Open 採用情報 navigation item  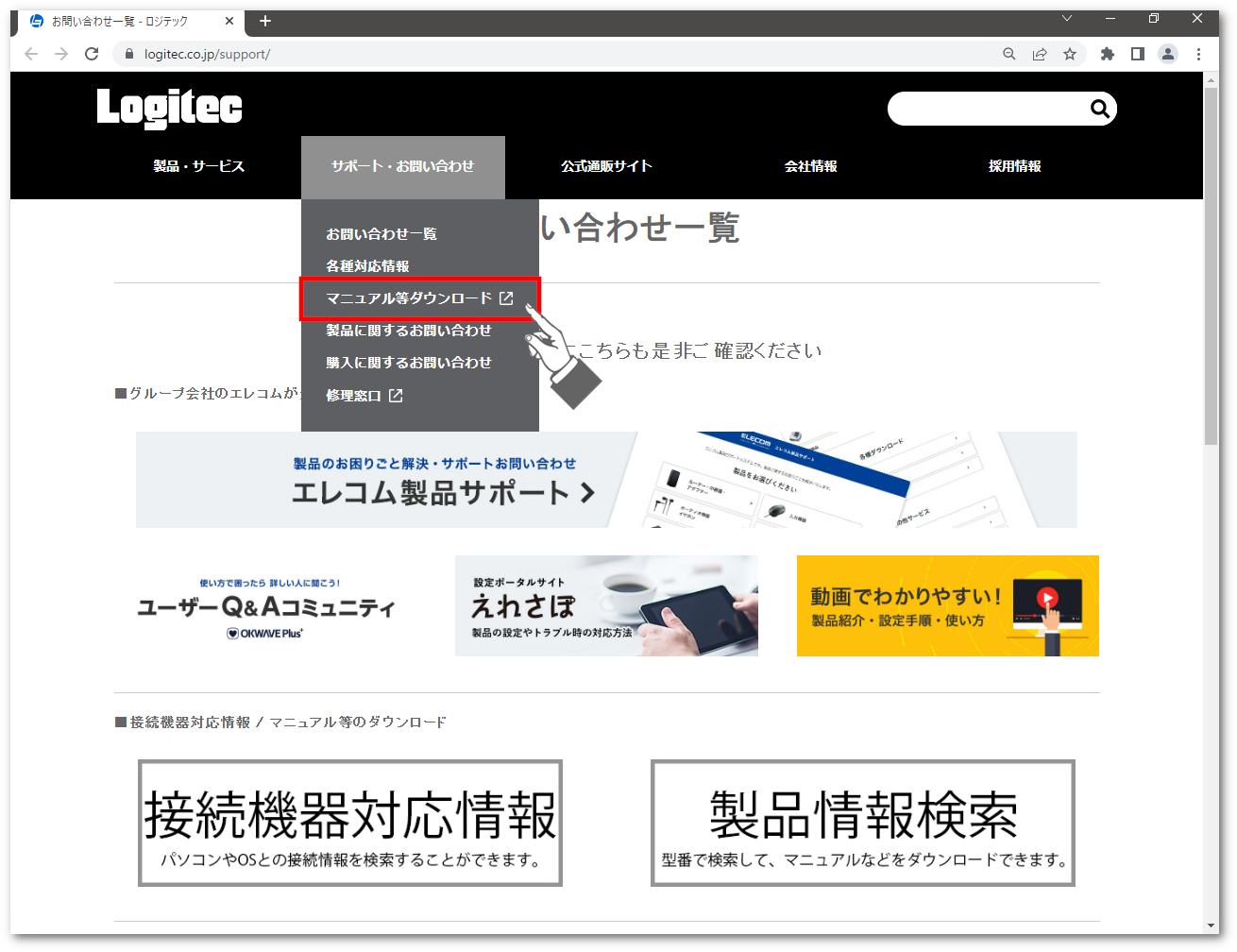tap(1015, 166)
